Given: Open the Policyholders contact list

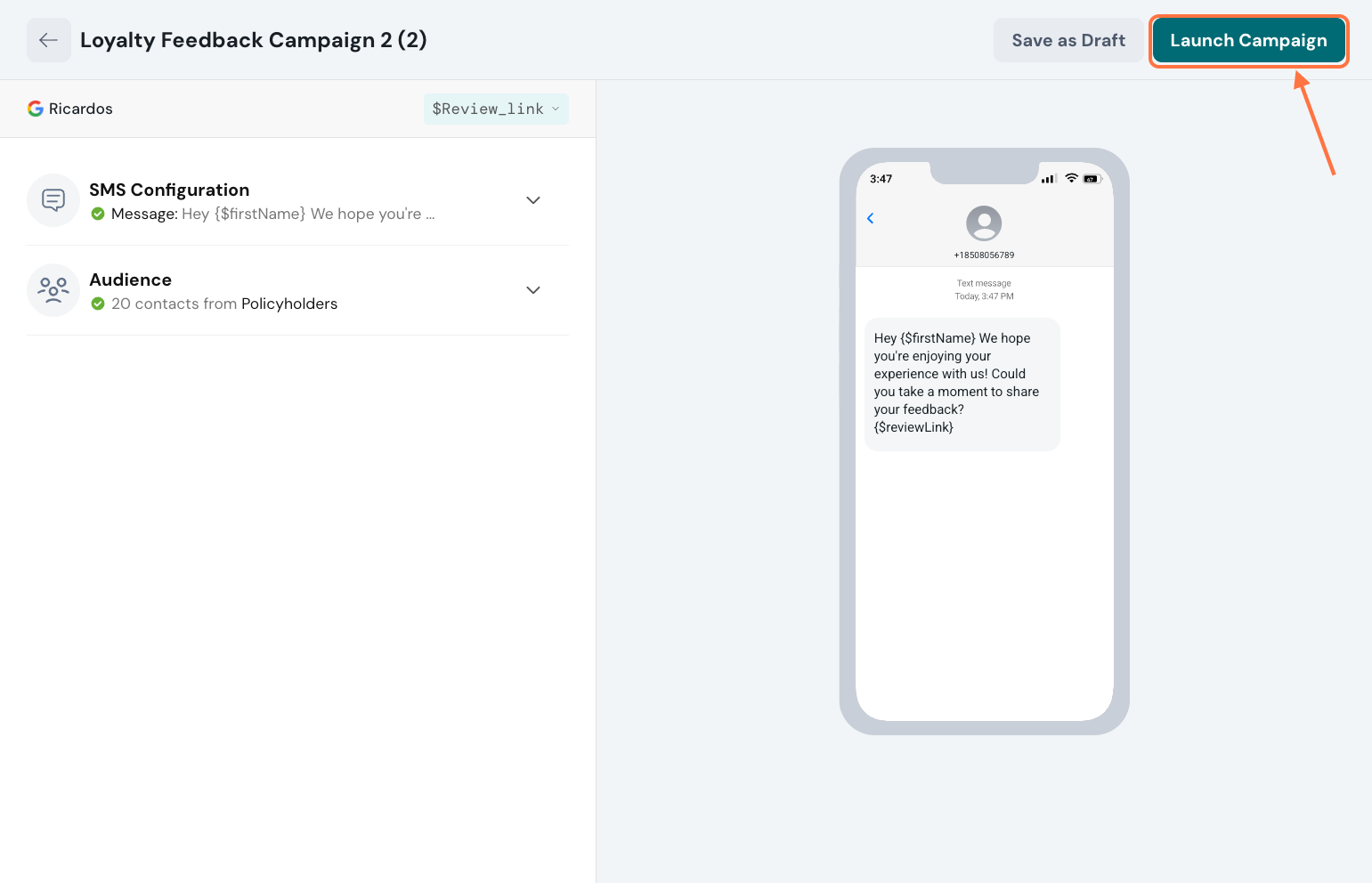Looking at the screenshot, I should tap(289, 304).
